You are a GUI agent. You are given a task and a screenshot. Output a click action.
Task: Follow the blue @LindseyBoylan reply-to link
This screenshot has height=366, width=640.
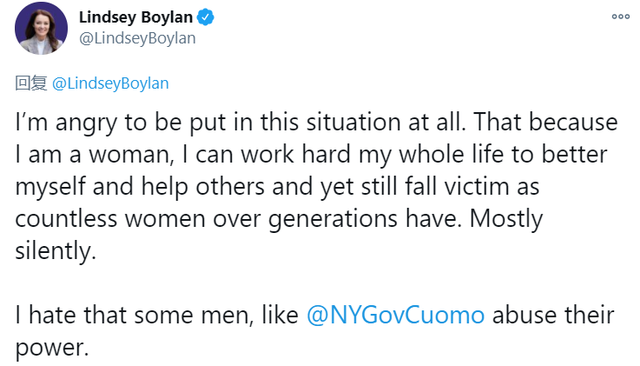[110, 83]
